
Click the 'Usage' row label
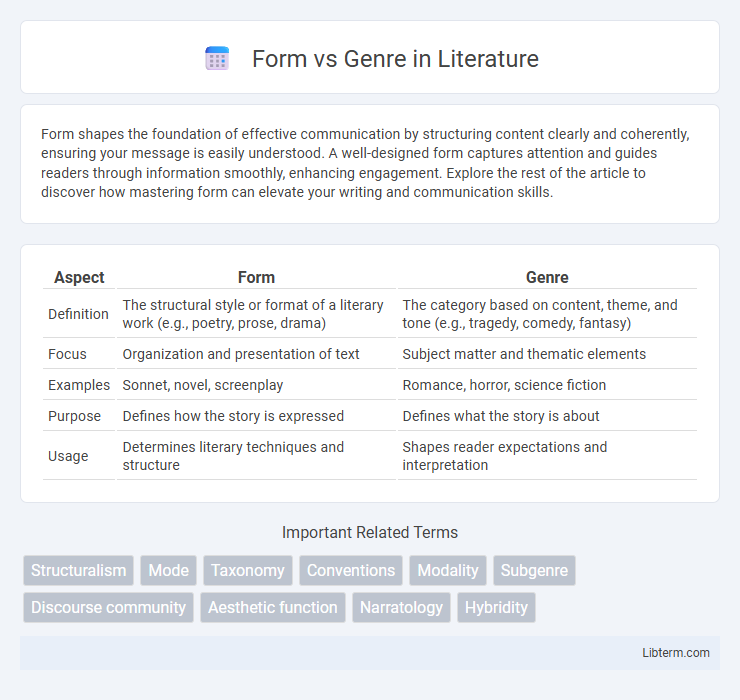click(x=68, y=456)
